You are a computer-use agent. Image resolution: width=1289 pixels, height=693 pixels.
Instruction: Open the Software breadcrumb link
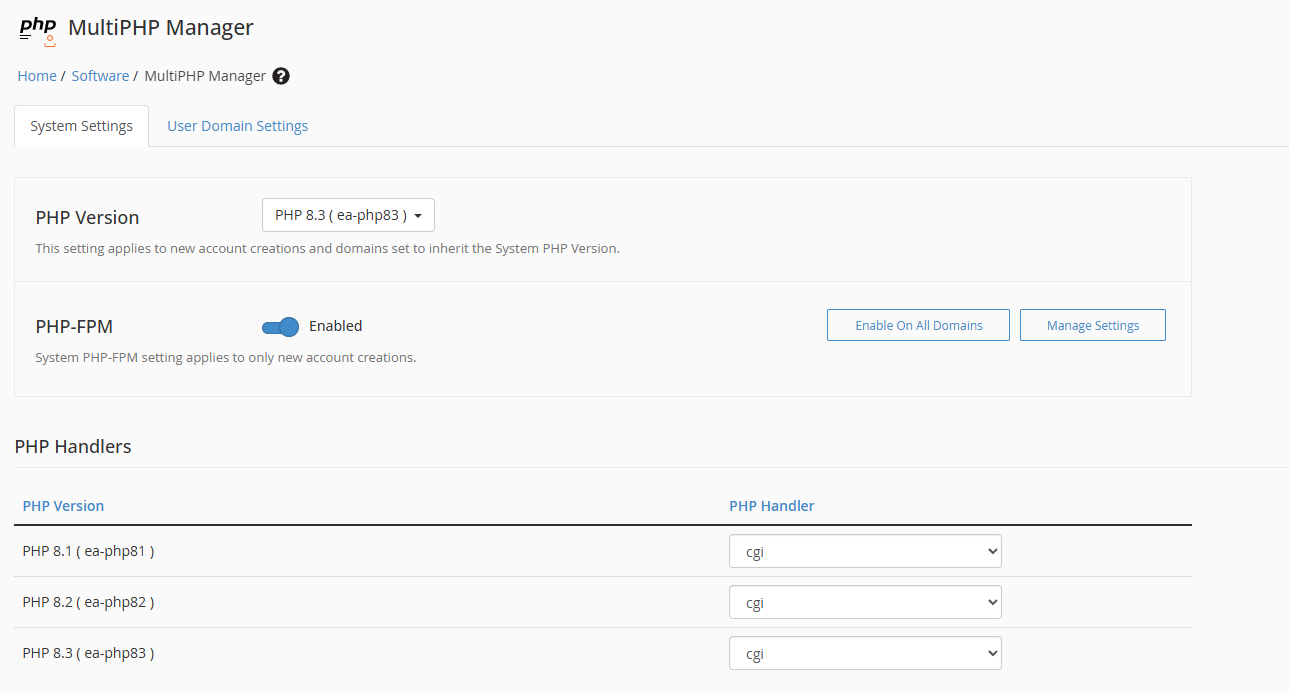[x=100, y=76]
